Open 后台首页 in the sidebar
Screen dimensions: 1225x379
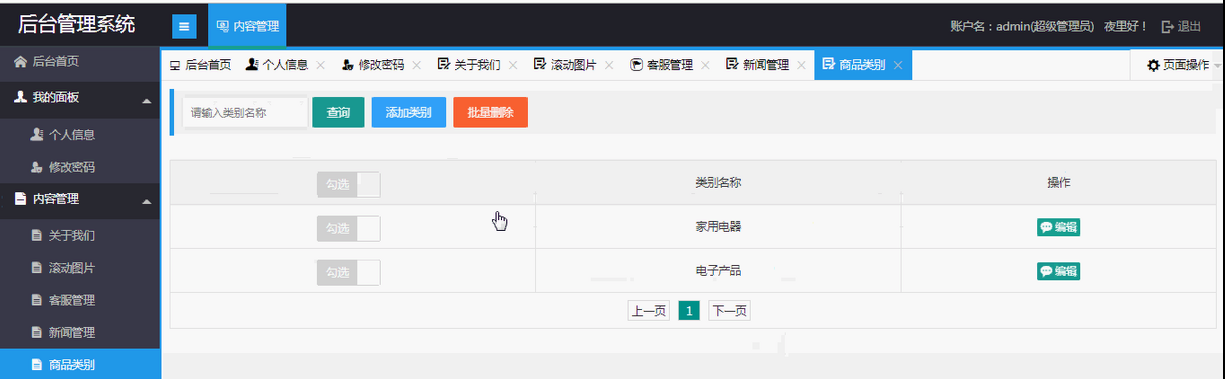pyautogui.click(x=80, y=62)
